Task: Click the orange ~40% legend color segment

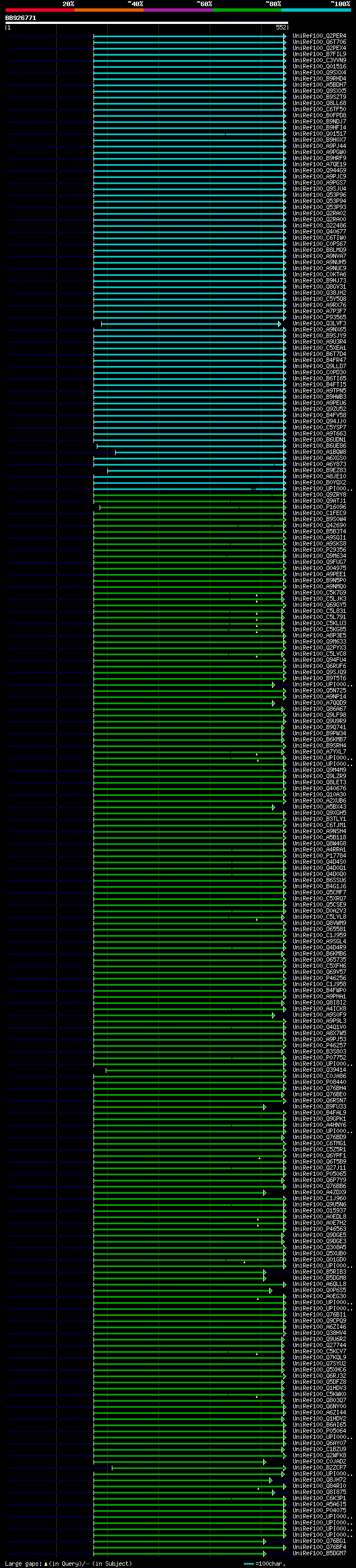Action: pyautogui.click(x=109, y=10)
